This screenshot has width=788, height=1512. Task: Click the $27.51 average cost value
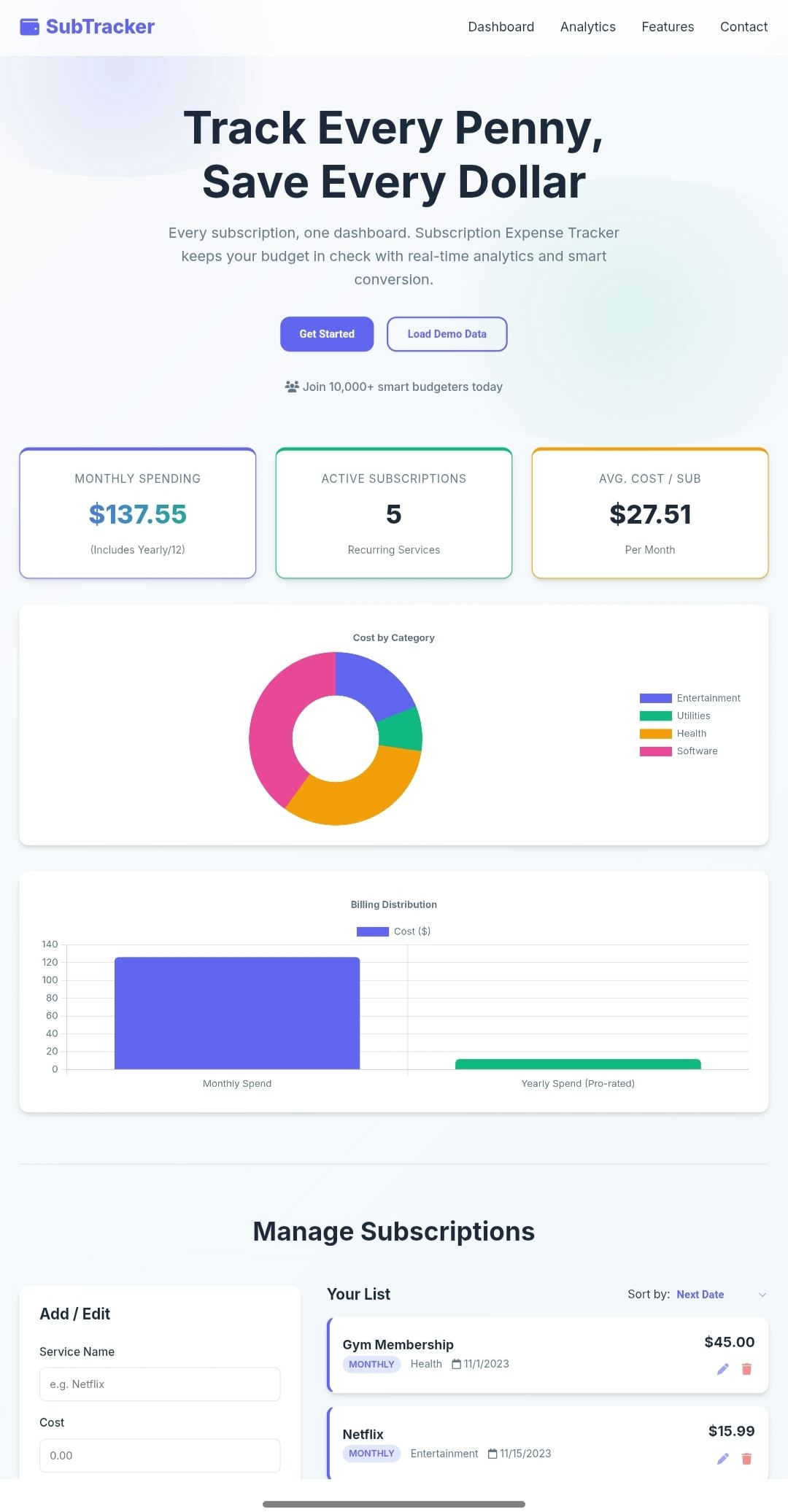pos(650,514)
